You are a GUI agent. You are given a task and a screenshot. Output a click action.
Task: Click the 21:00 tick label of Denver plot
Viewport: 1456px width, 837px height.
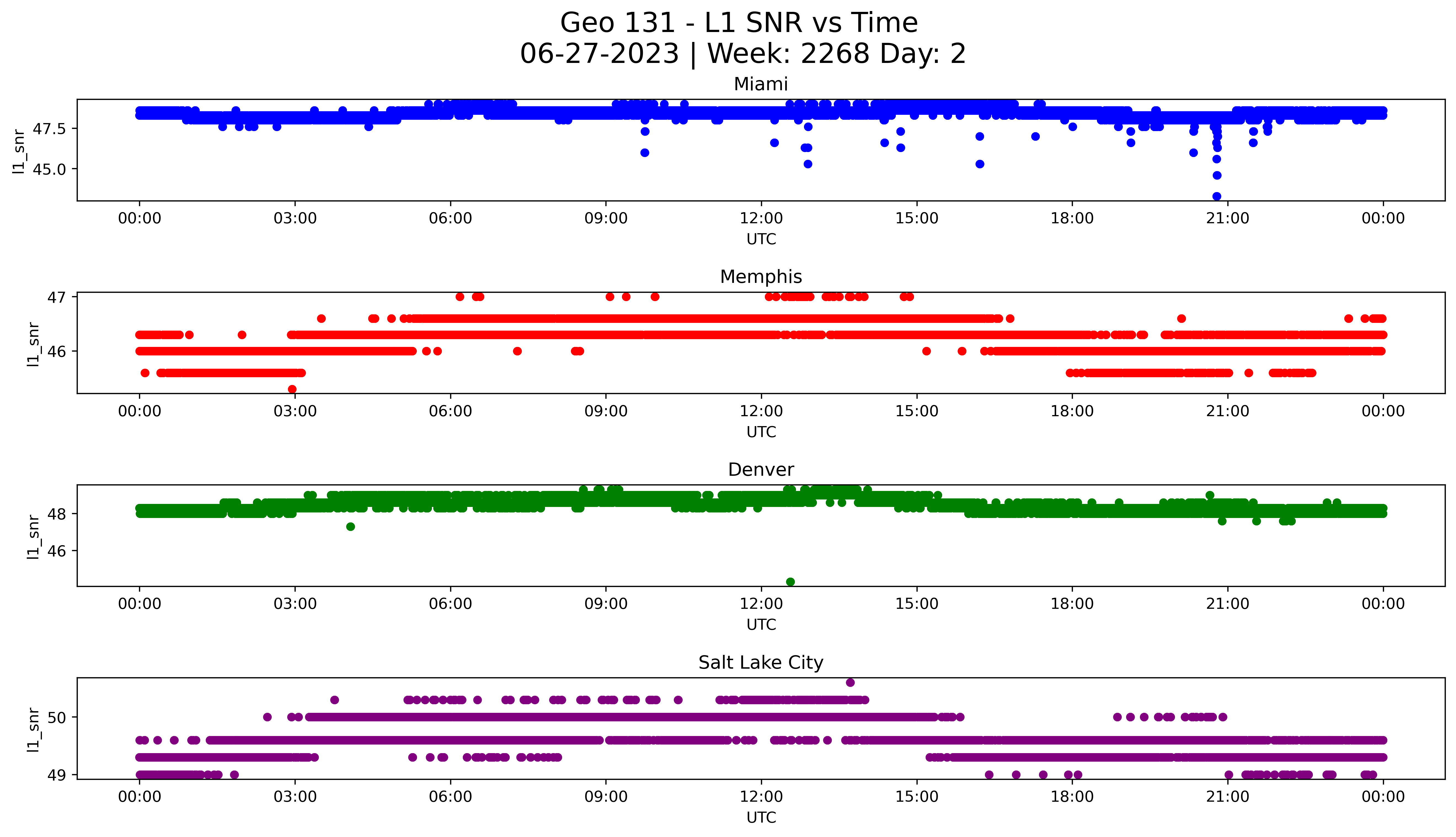1228,604
